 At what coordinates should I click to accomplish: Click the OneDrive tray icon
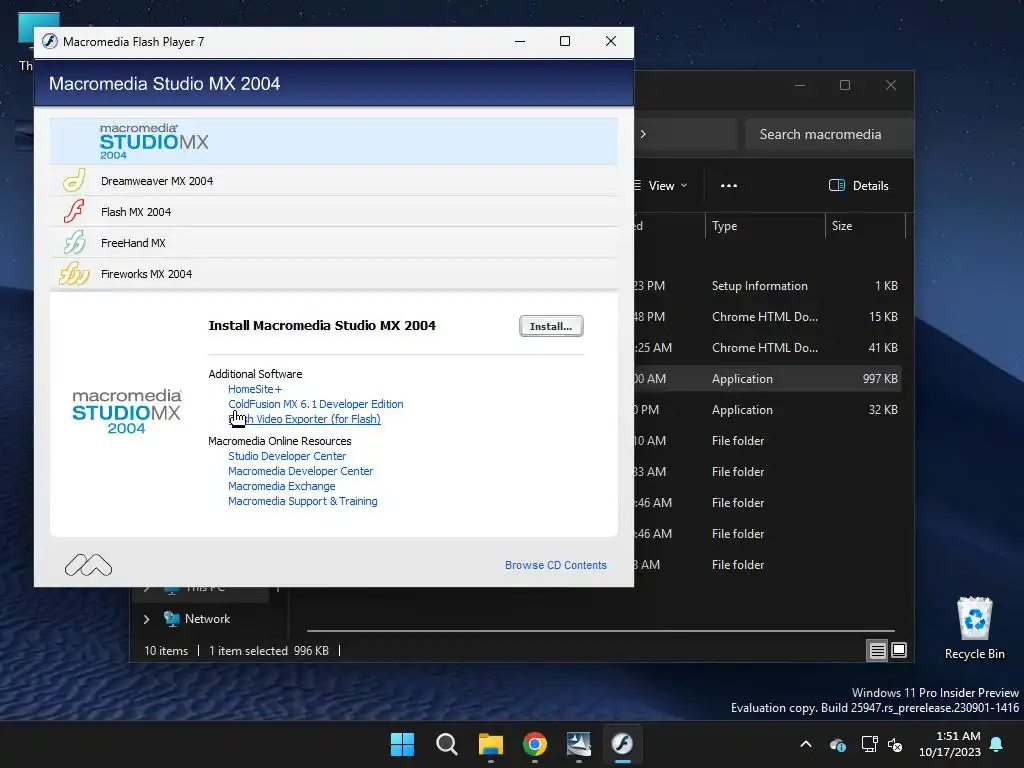[x=838, y=744]
